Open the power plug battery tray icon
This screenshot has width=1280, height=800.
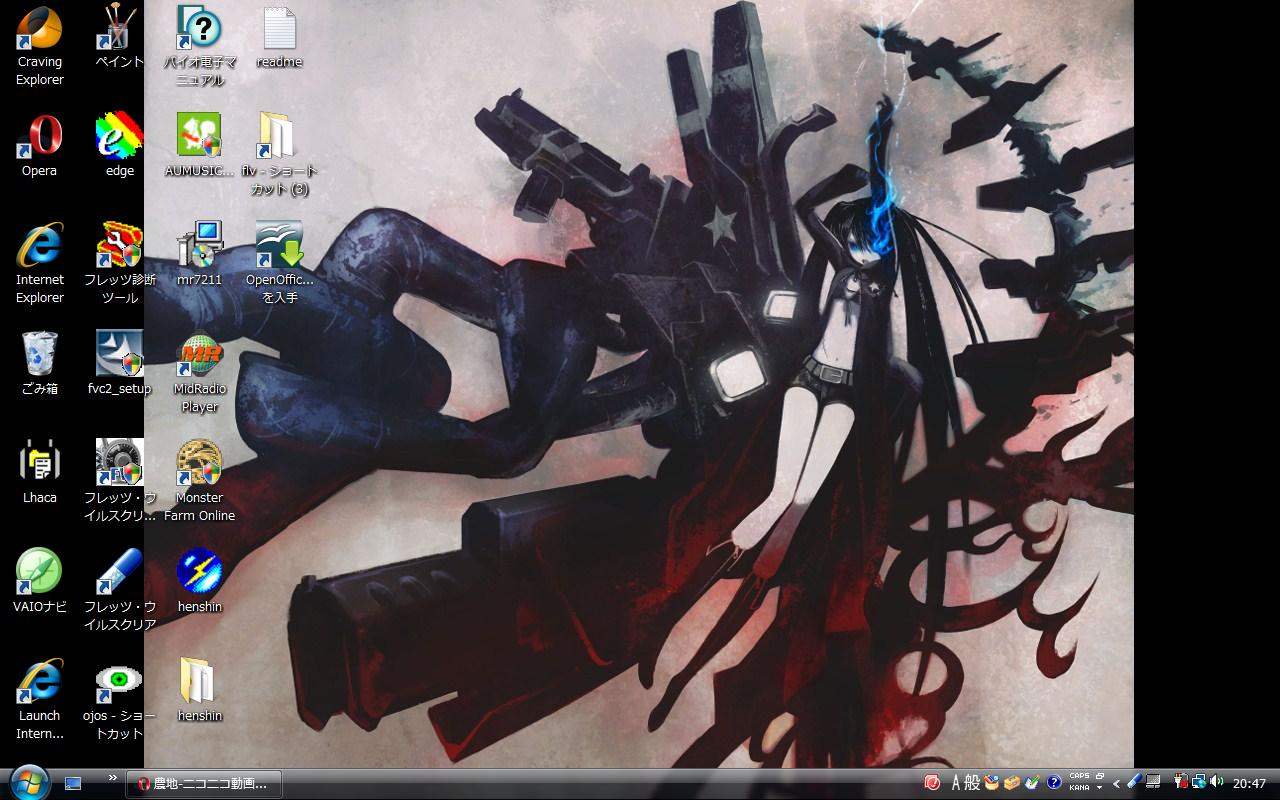coord(1180,782)
